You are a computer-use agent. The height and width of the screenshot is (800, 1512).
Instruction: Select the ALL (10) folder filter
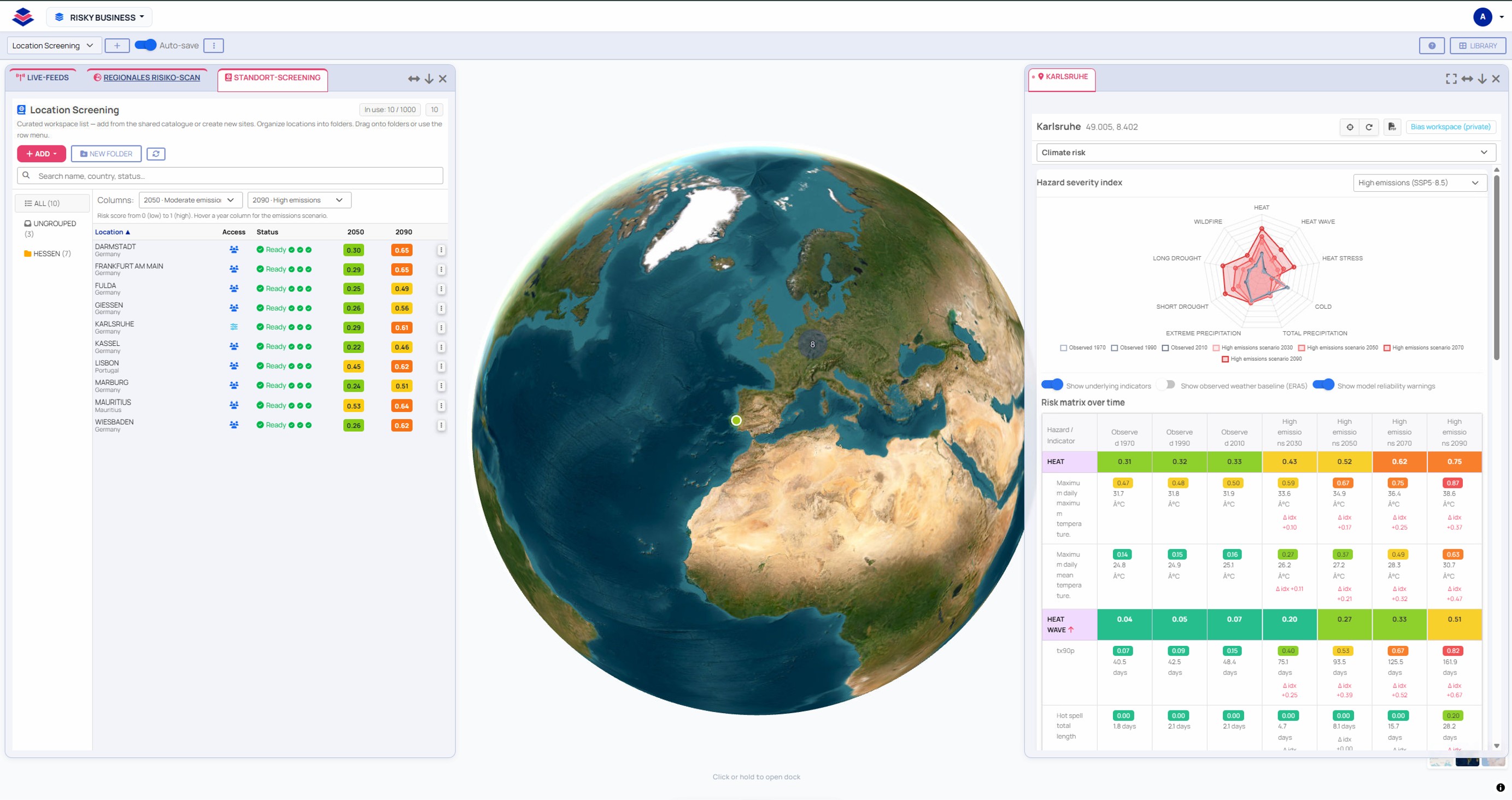coord(52,204)
